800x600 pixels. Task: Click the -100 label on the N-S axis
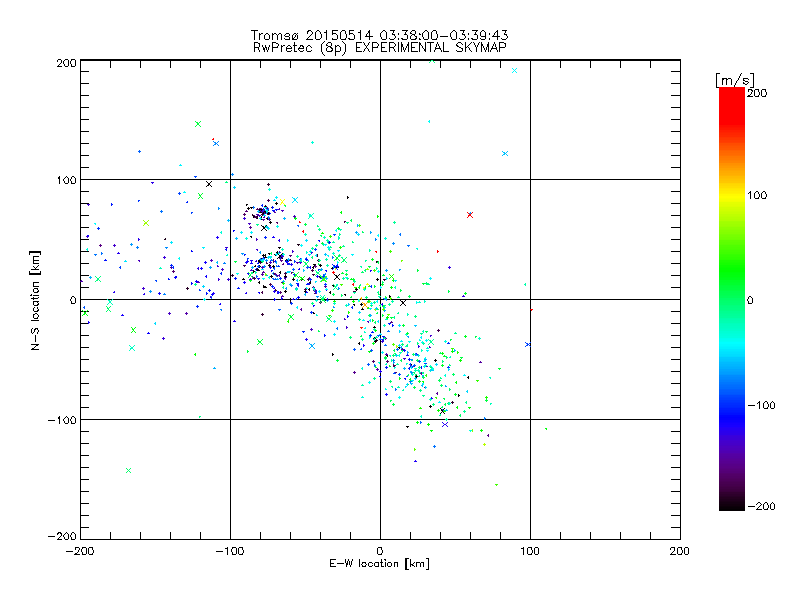[62, 420]
